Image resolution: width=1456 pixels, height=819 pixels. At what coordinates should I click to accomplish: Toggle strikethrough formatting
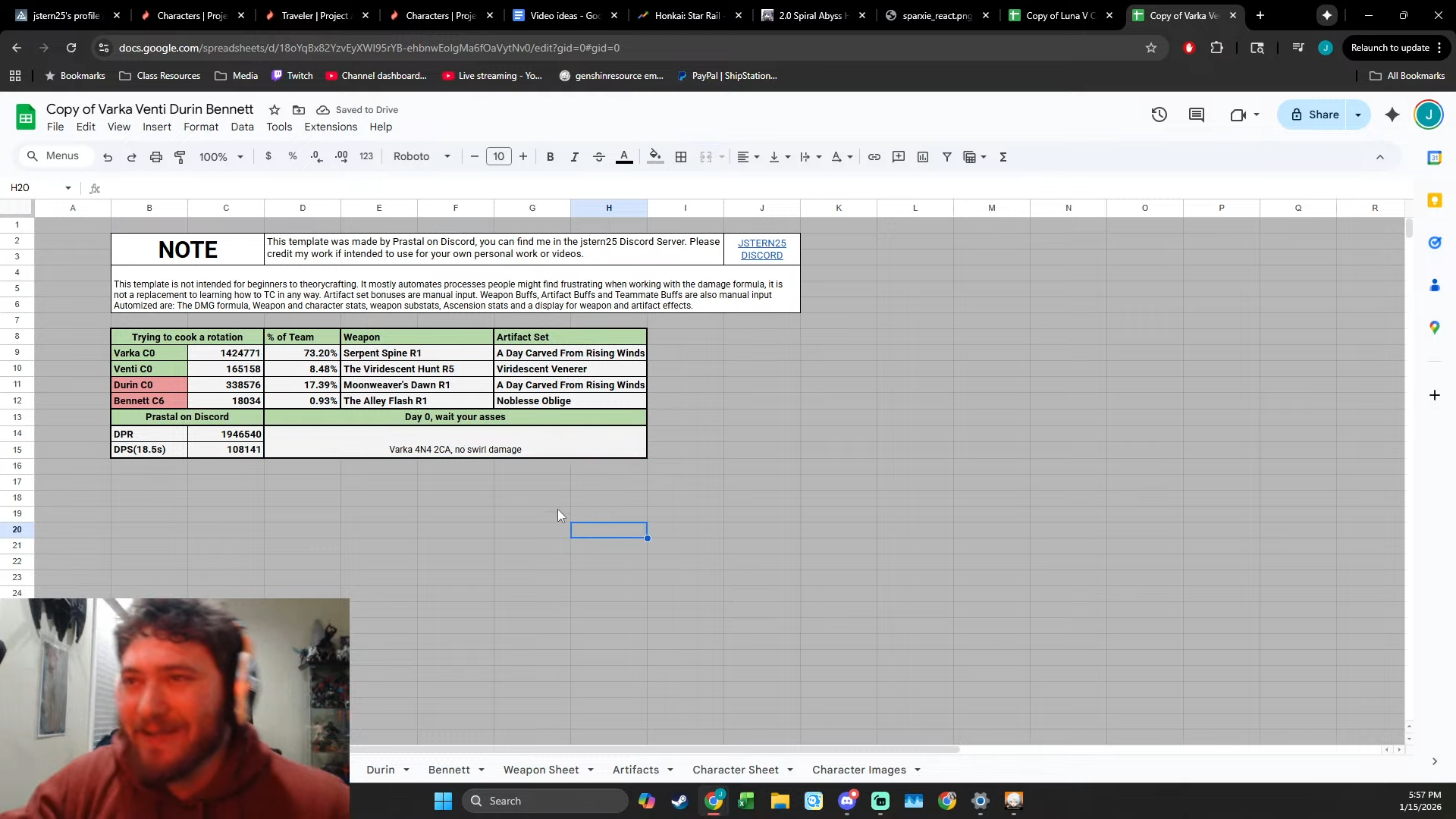(598, 157)
